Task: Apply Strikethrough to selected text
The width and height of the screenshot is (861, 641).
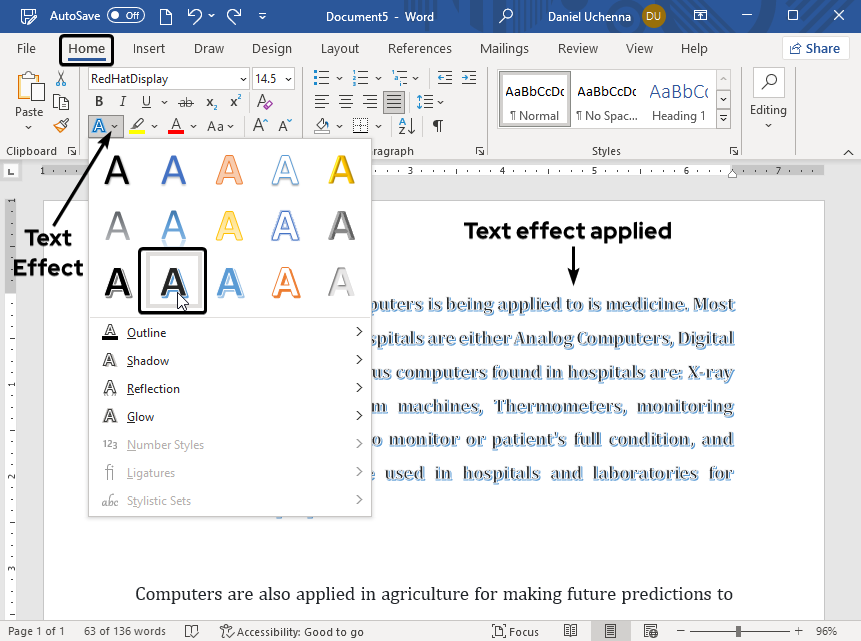Action: point(185,101)
